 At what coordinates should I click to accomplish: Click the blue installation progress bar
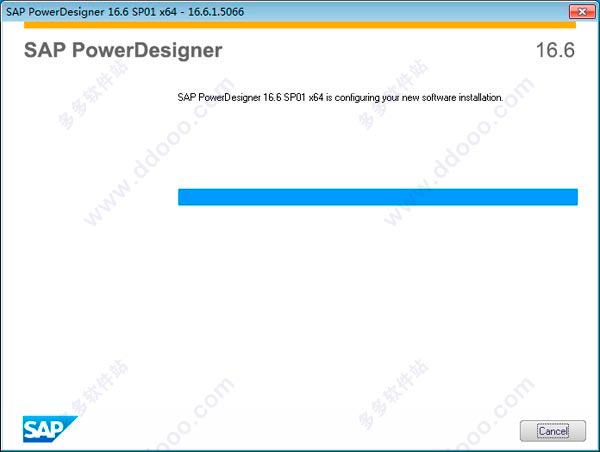coord(378,197)
